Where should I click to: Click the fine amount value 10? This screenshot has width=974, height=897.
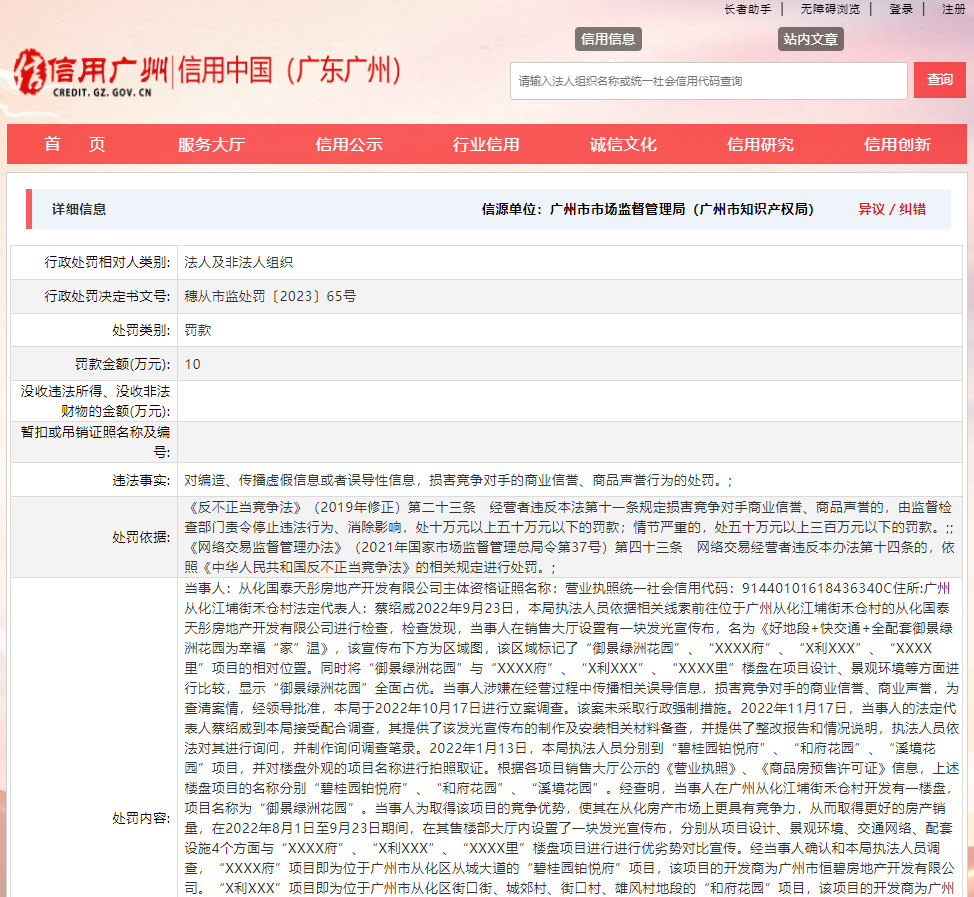(x=193, y=365)
